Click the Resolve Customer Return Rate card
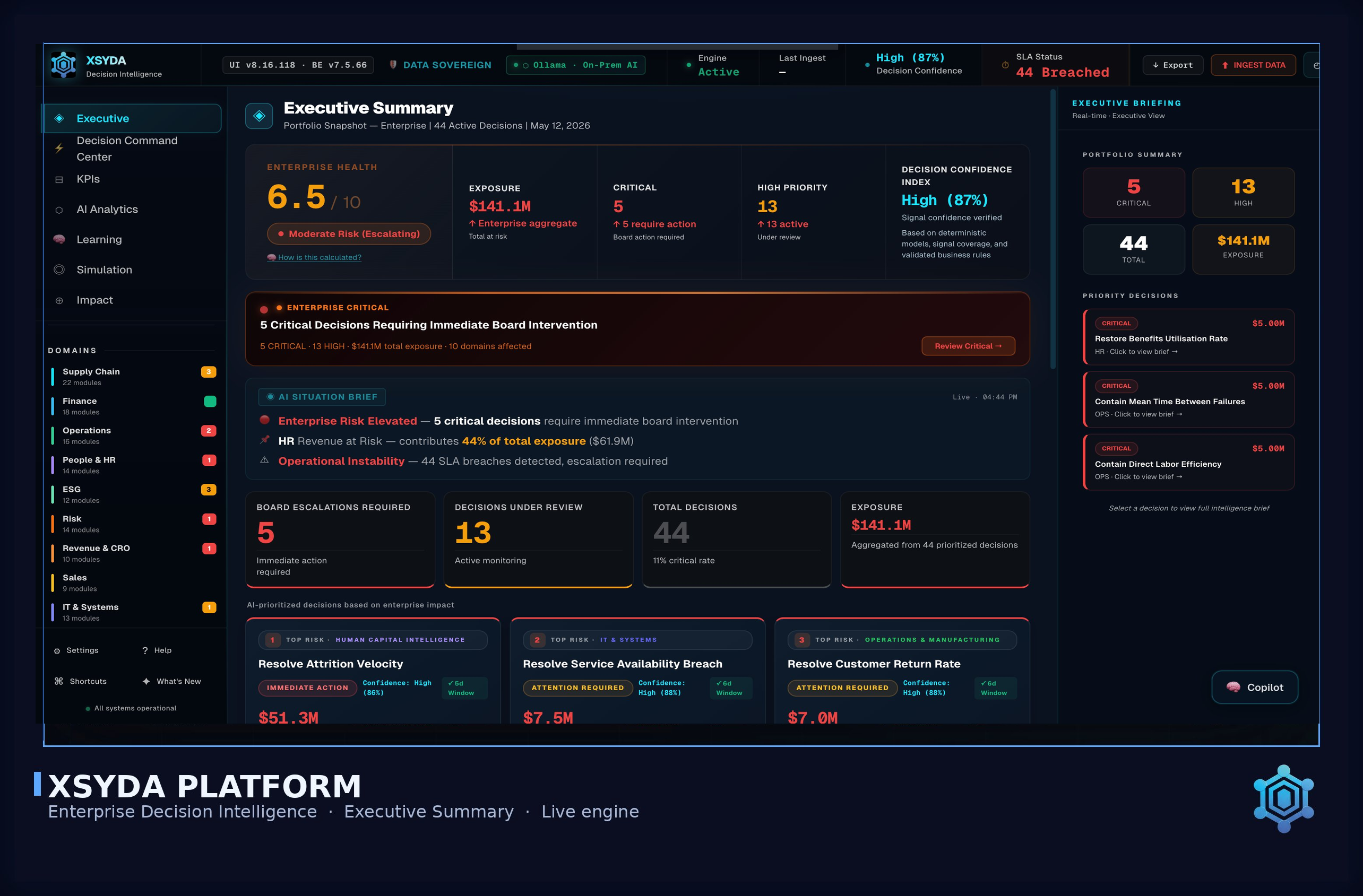Image resolution: width=1363 pixels, height=896 pixels. point(902,671)
